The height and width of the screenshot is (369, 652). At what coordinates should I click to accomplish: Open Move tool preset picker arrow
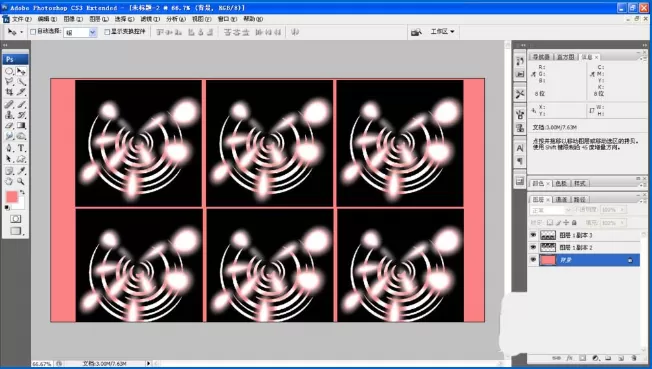(22, 32)
